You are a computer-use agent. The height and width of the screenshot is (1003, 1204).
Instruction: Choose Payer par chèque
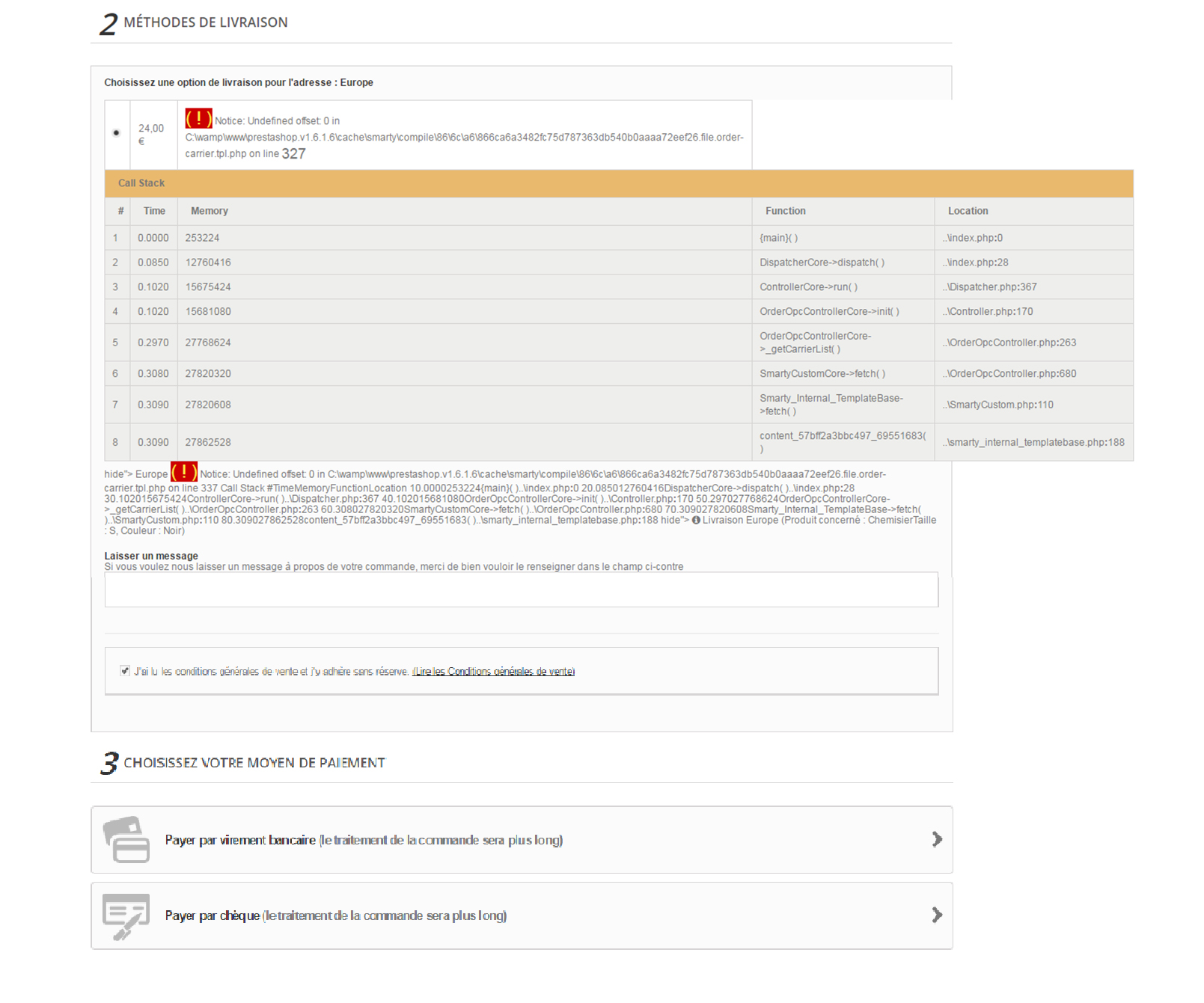point(522,915)
